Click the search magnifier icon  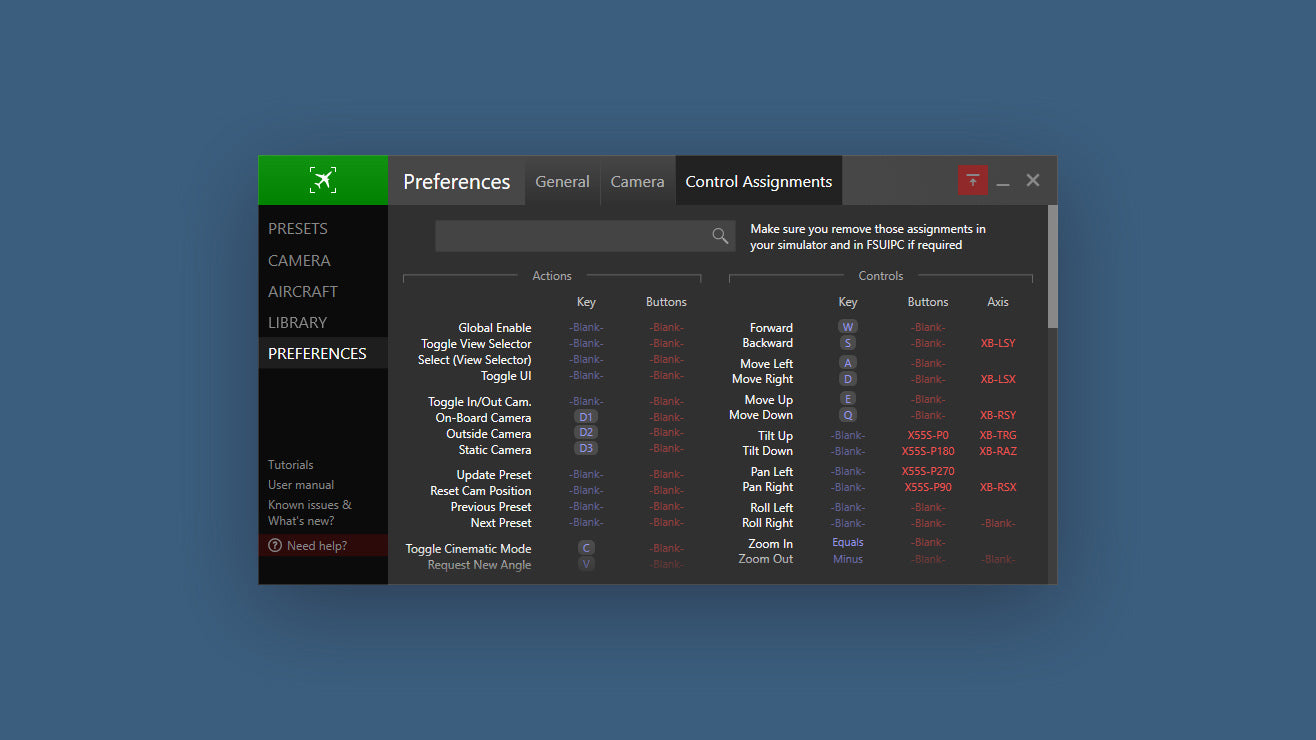pos(720,236)
